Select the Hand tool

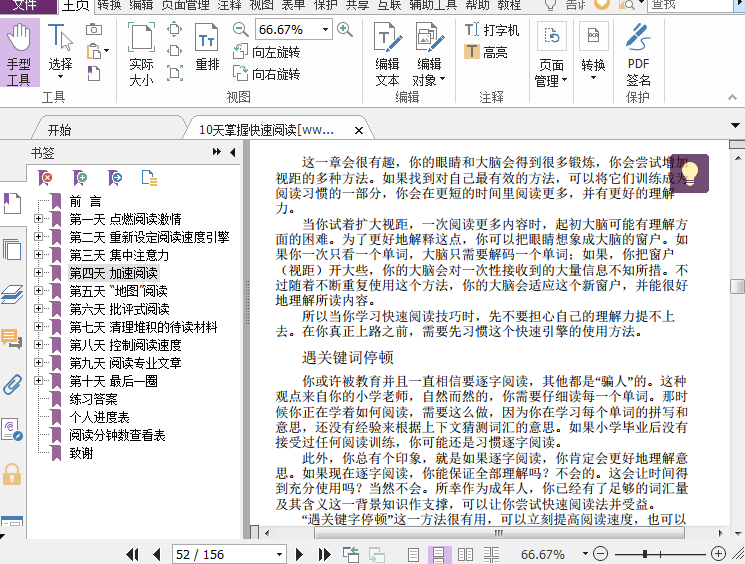(19, 53)
